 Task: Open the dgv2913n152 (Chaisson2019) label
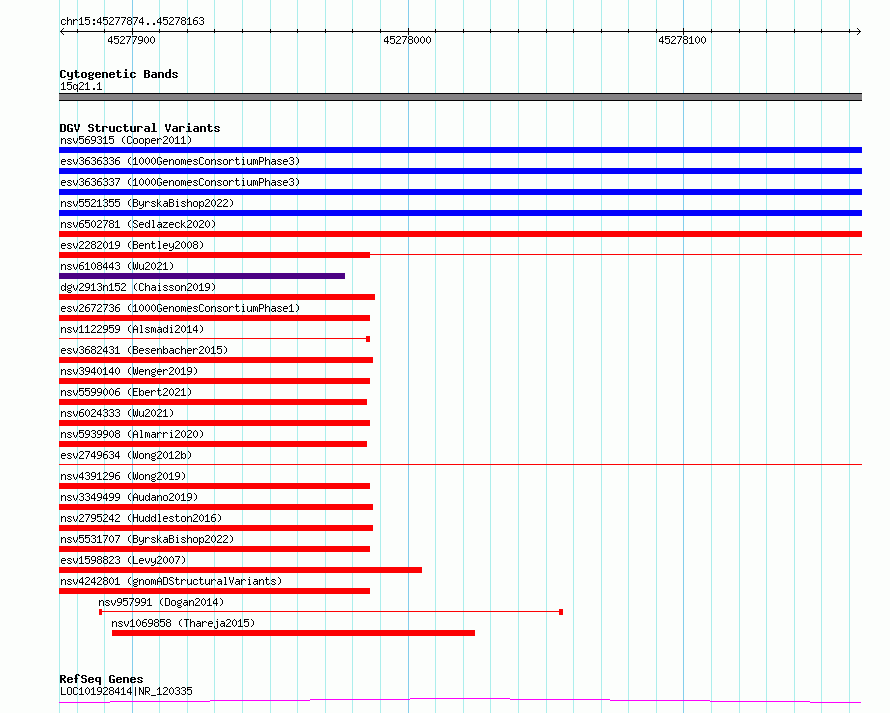click(138, 287)
